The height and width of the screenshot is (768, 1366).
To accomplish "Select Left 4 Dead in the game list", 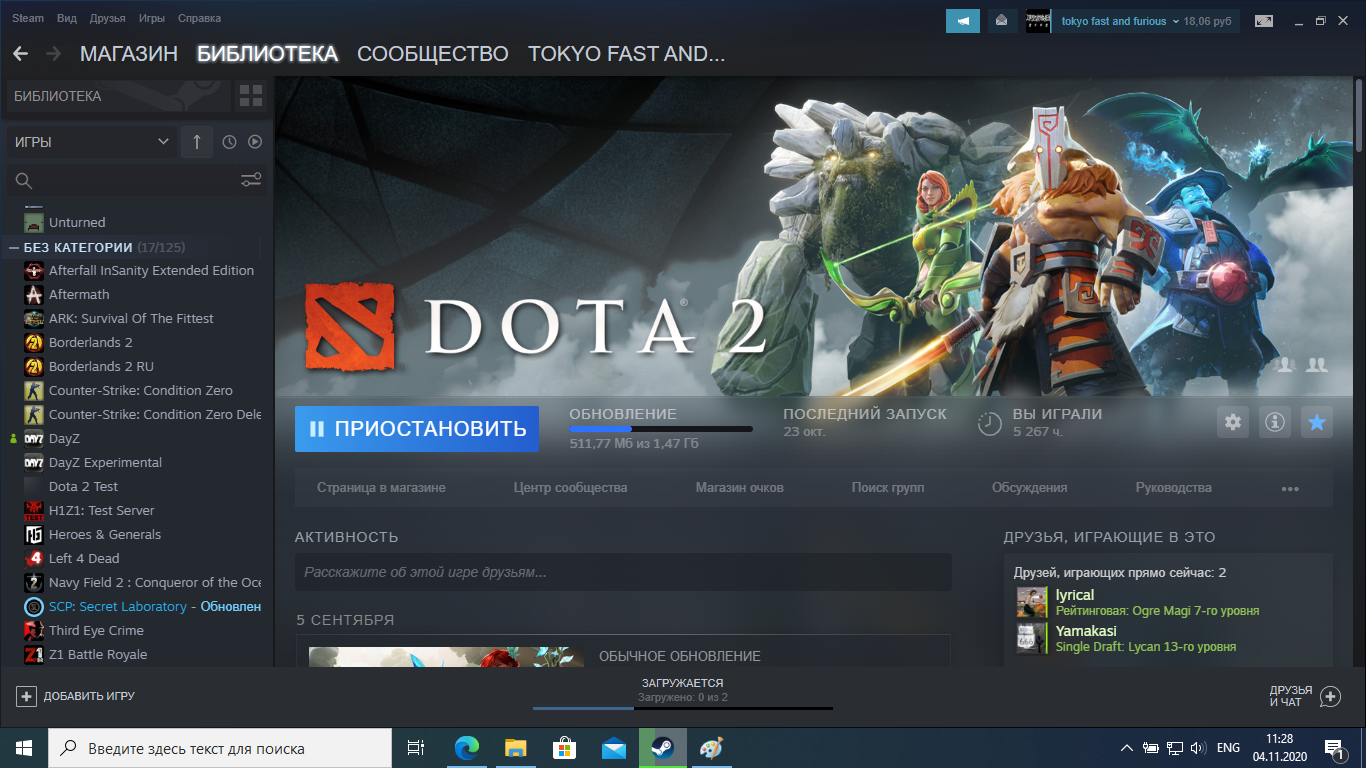I will pyautogui.click(x=84, y=558).
